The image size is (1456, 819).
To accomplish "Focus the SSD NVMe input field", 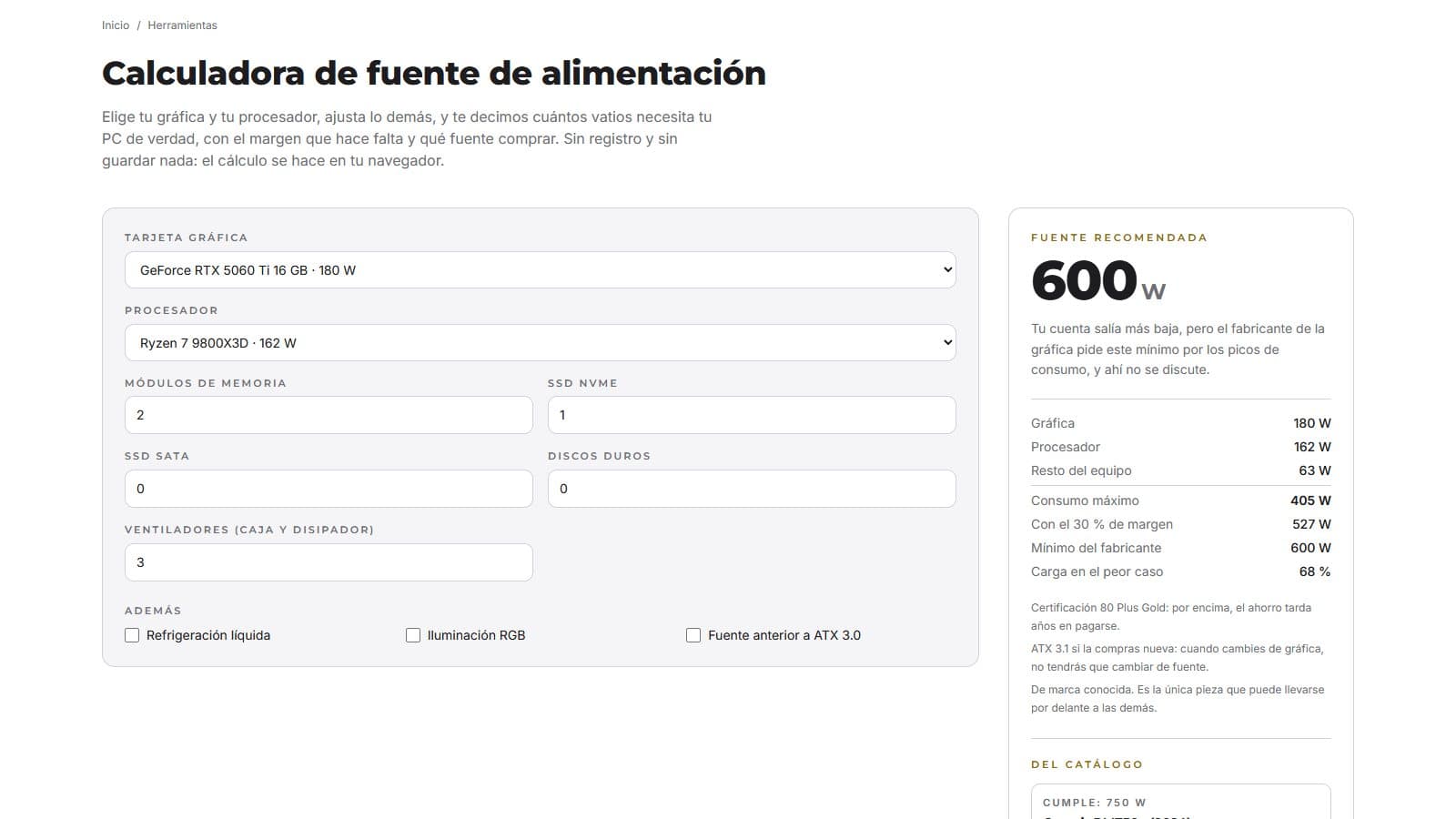I will coord(752,415).
